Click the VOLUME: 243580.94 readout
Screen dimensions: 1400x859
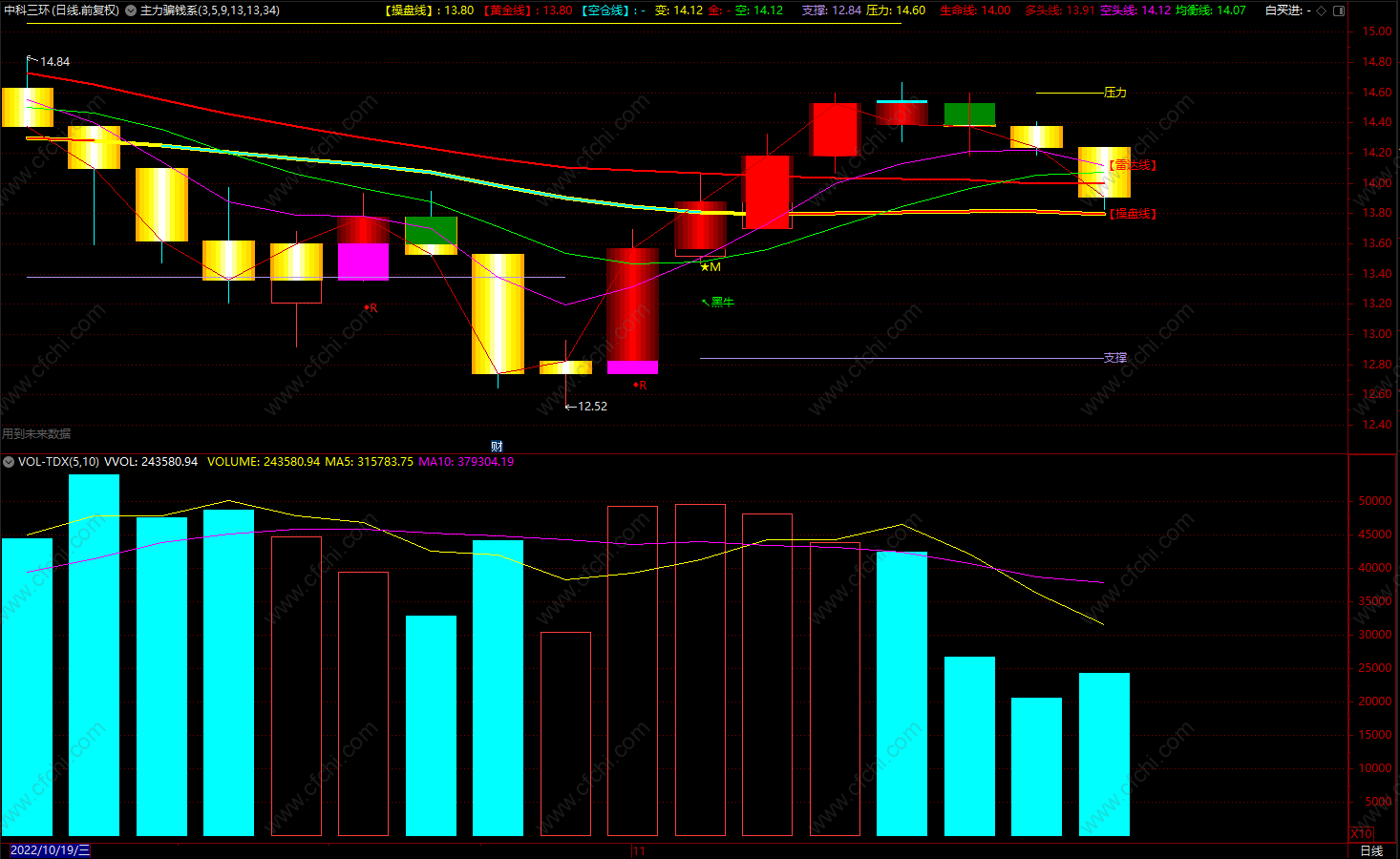point(264,462)
